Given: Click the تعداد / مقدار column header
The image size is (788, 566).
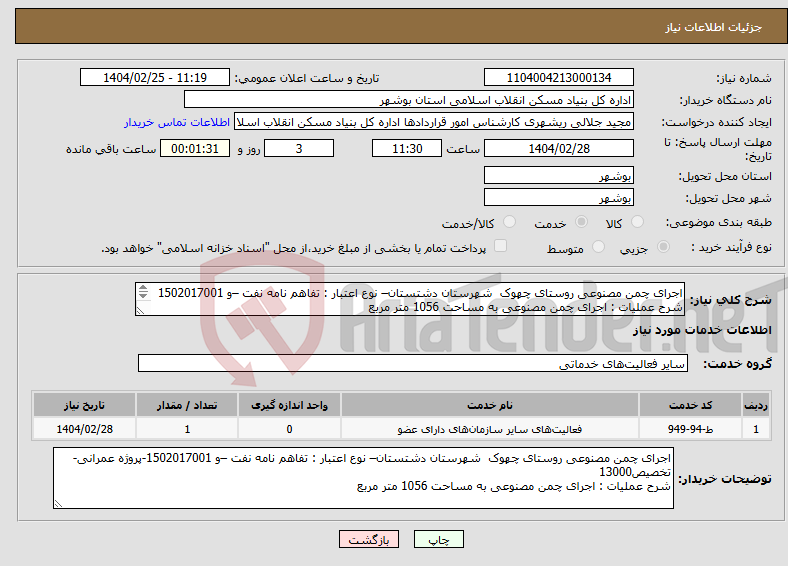Looking at the screenshot, I should click(187, 405).
